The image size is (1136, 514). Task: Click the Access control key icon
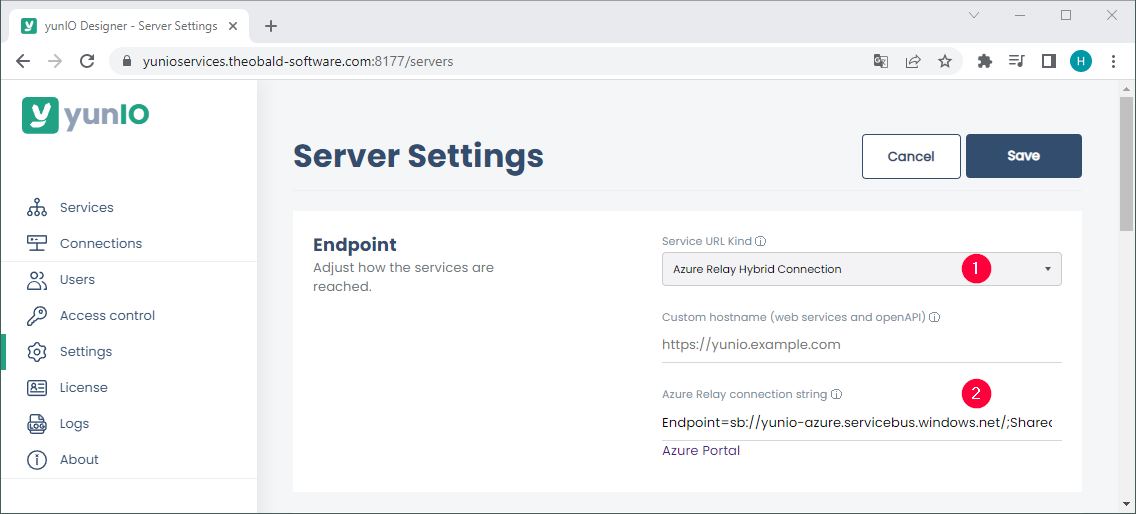[x=37, y=316]
